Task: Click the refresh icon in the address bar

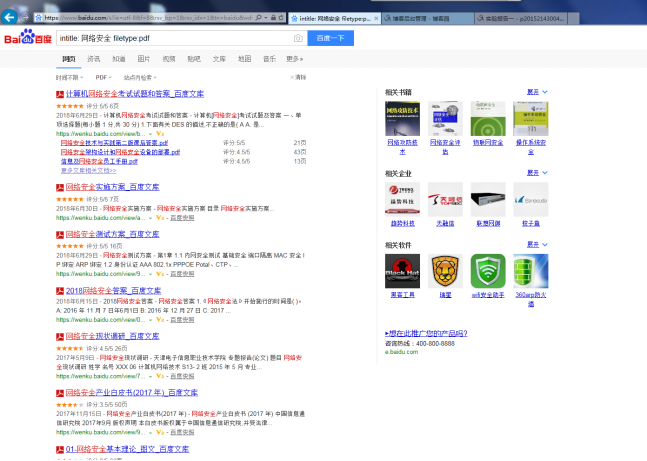Action: (281, 18)
